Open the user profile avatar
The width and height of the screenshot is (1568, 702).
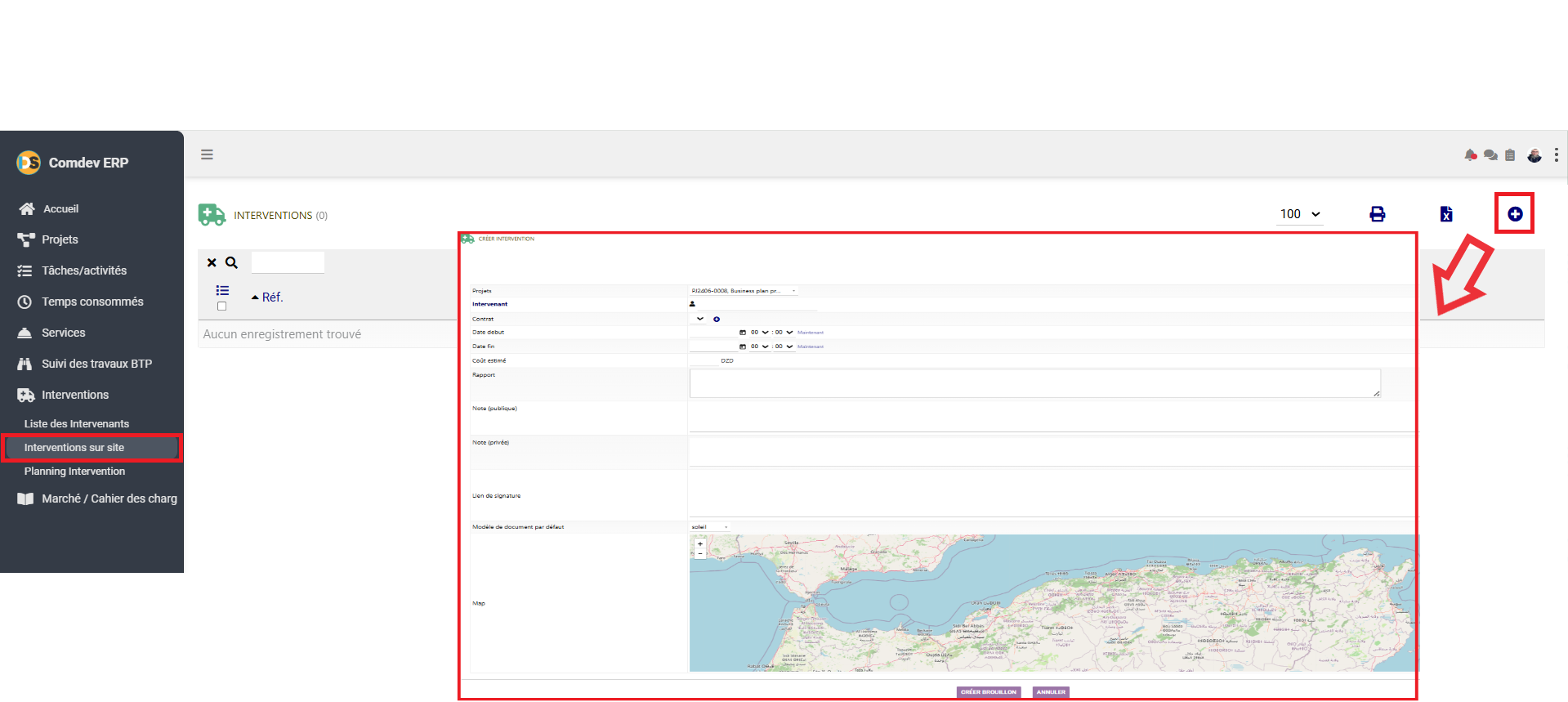[x=1534, y=154]
